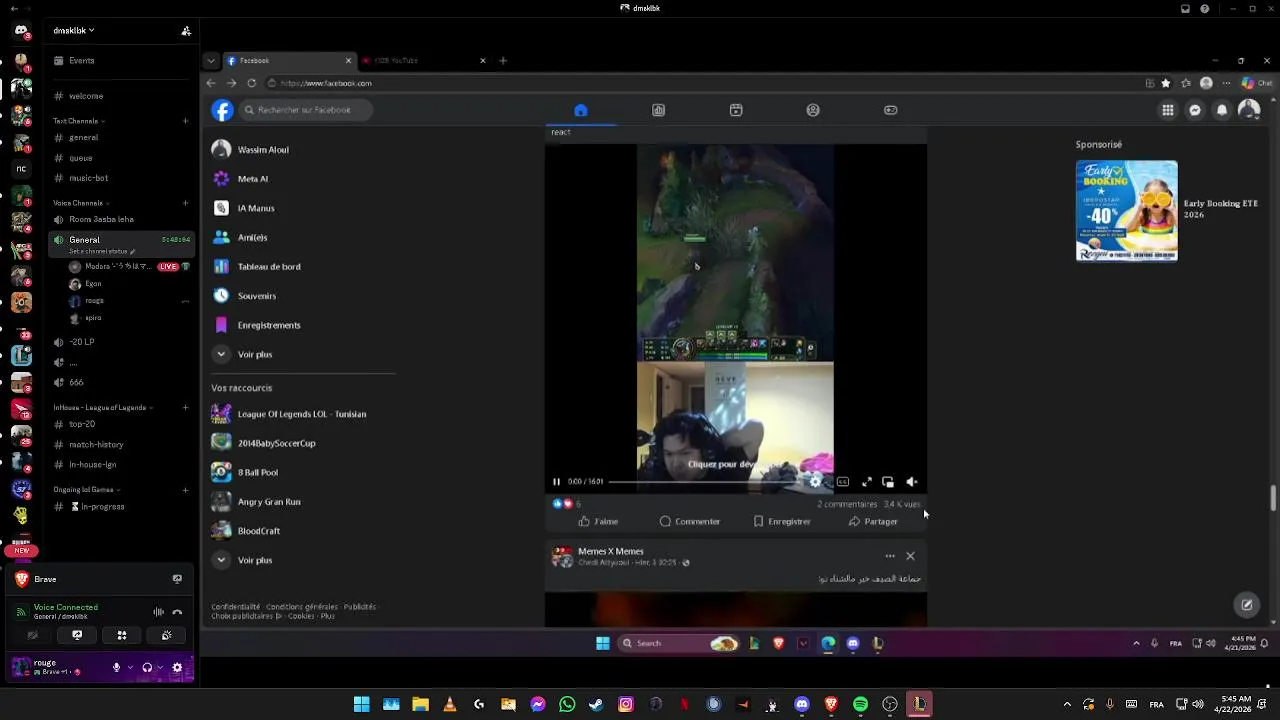Screen dimensions: 1280x720
Task: Open the #general text channel
Action: click(84, 137)
